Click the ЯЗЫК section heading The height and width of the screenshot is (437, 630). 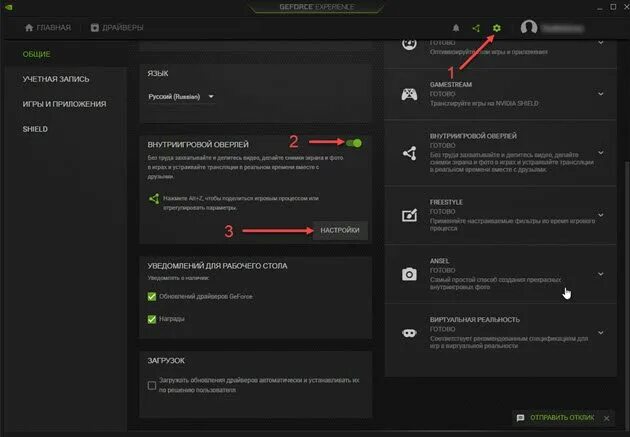pos(158,74)
